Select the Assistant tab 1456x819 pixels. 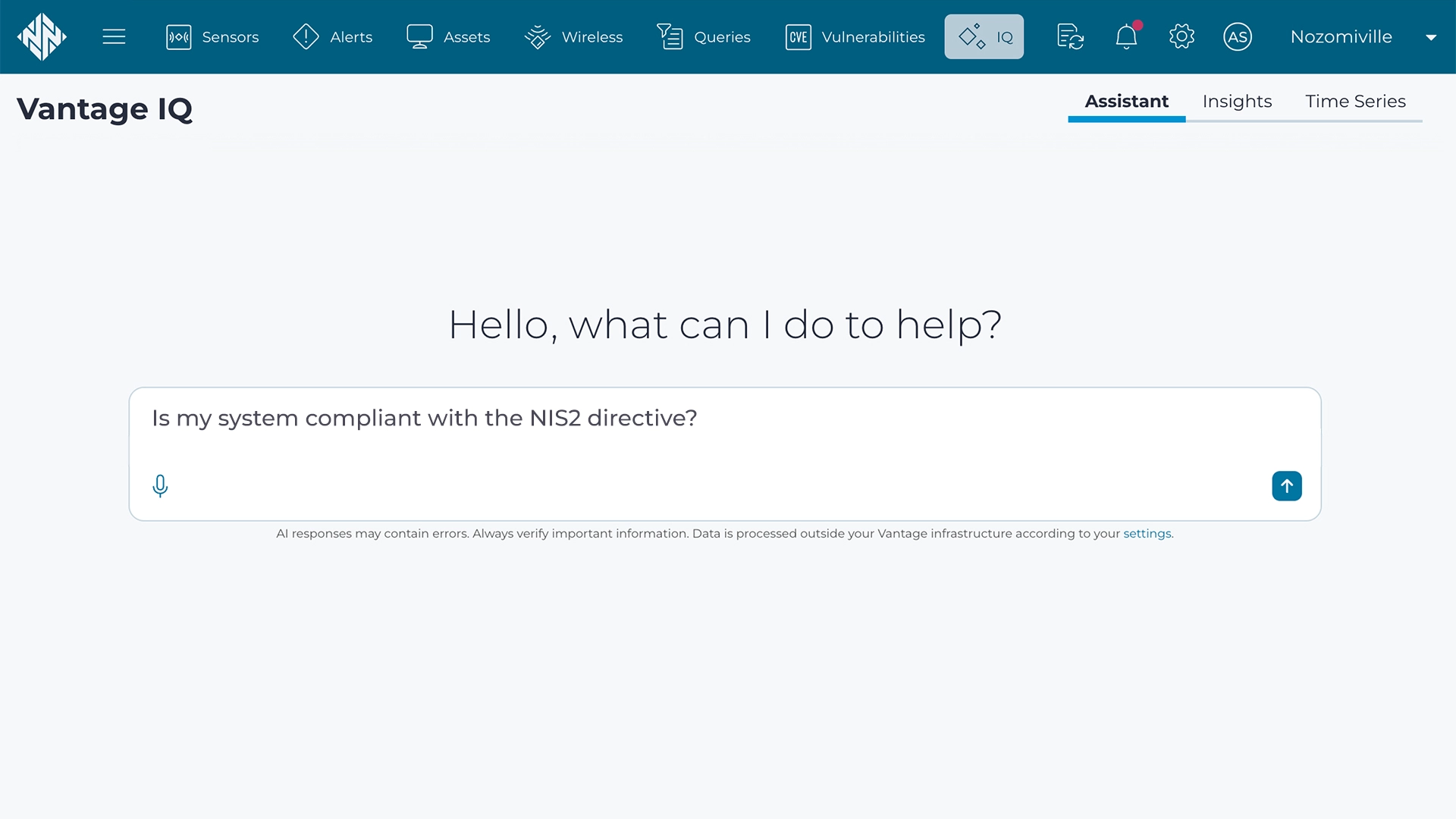click(1126, 102)
